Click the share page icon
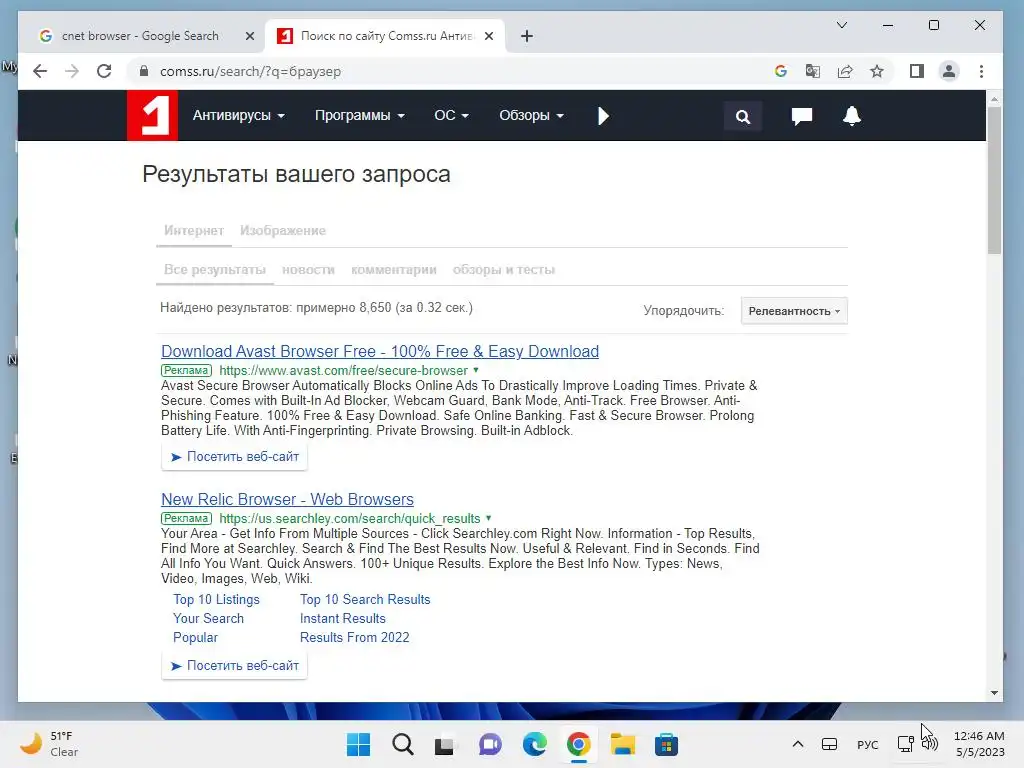 [844, 71]
